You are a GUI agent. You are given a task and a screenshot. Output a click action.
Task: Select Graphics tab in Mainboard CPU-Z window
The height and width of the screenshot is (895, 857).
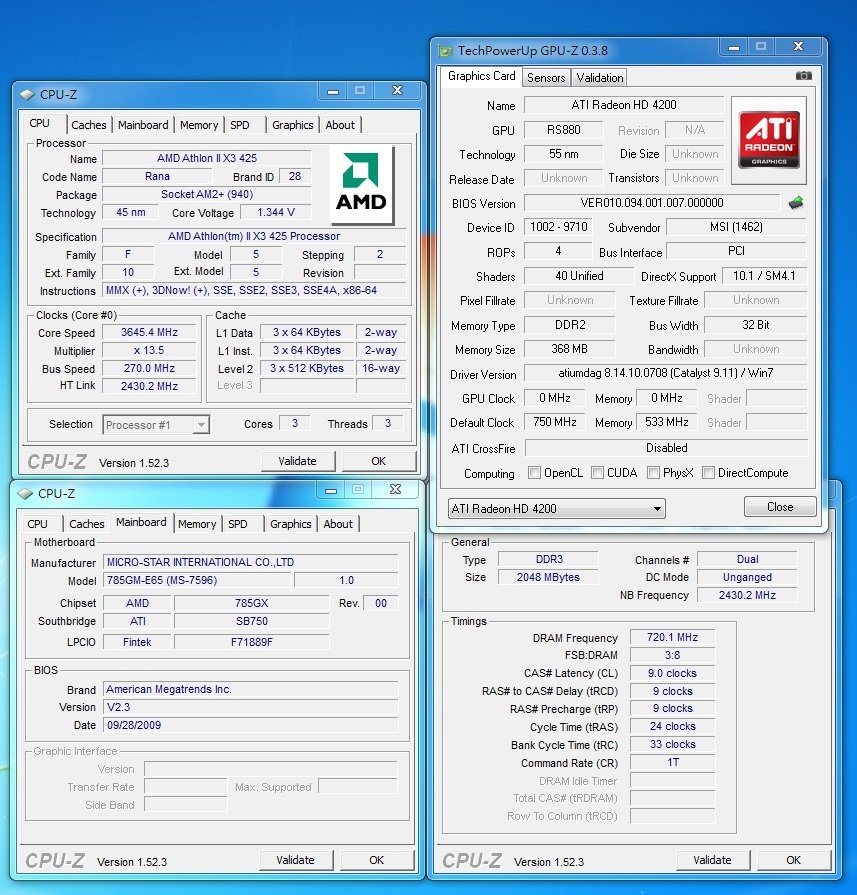coord(291,524)
